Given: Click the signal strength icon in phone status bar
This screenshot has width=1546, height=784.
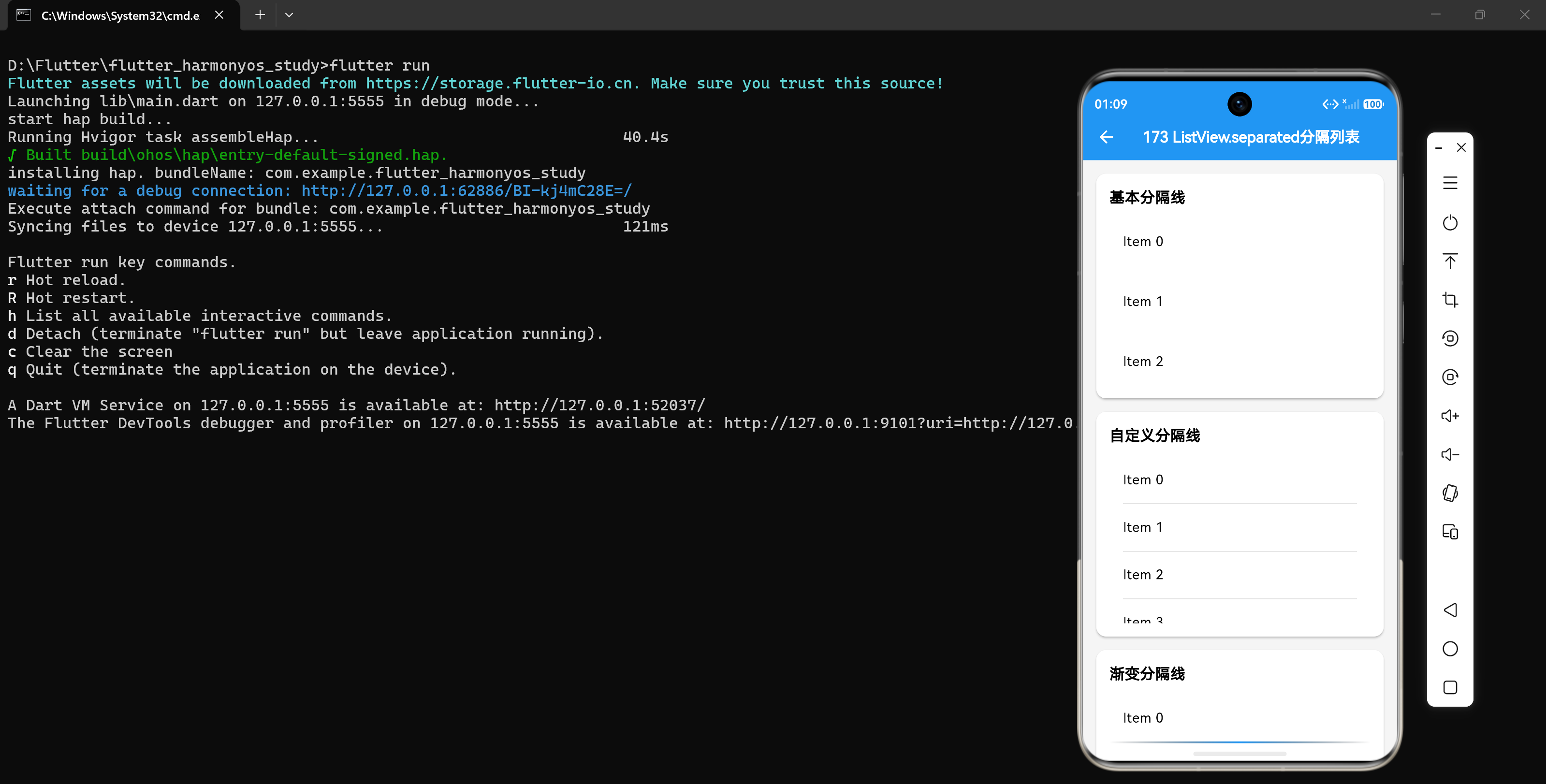Looking at the screenshot, I should 1350,104.
